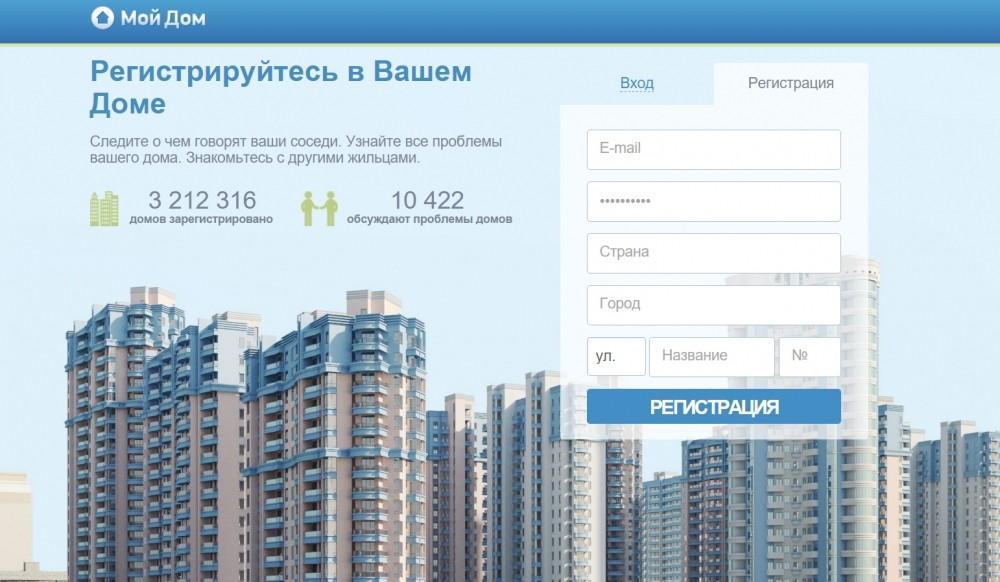Image resolution: width=1000 pixels, height=582 pixels.
Task: Click the house logo icon in header
Action: (x=102, y=18)
